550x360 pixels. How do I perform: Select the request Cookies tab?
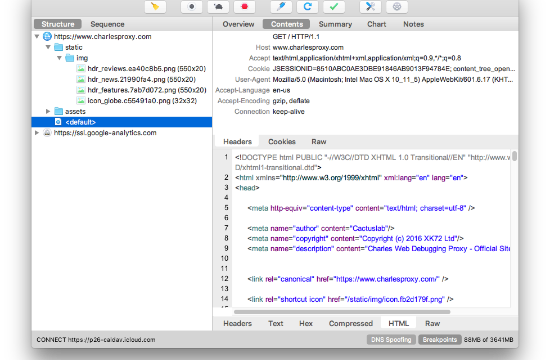pos(282,141)
